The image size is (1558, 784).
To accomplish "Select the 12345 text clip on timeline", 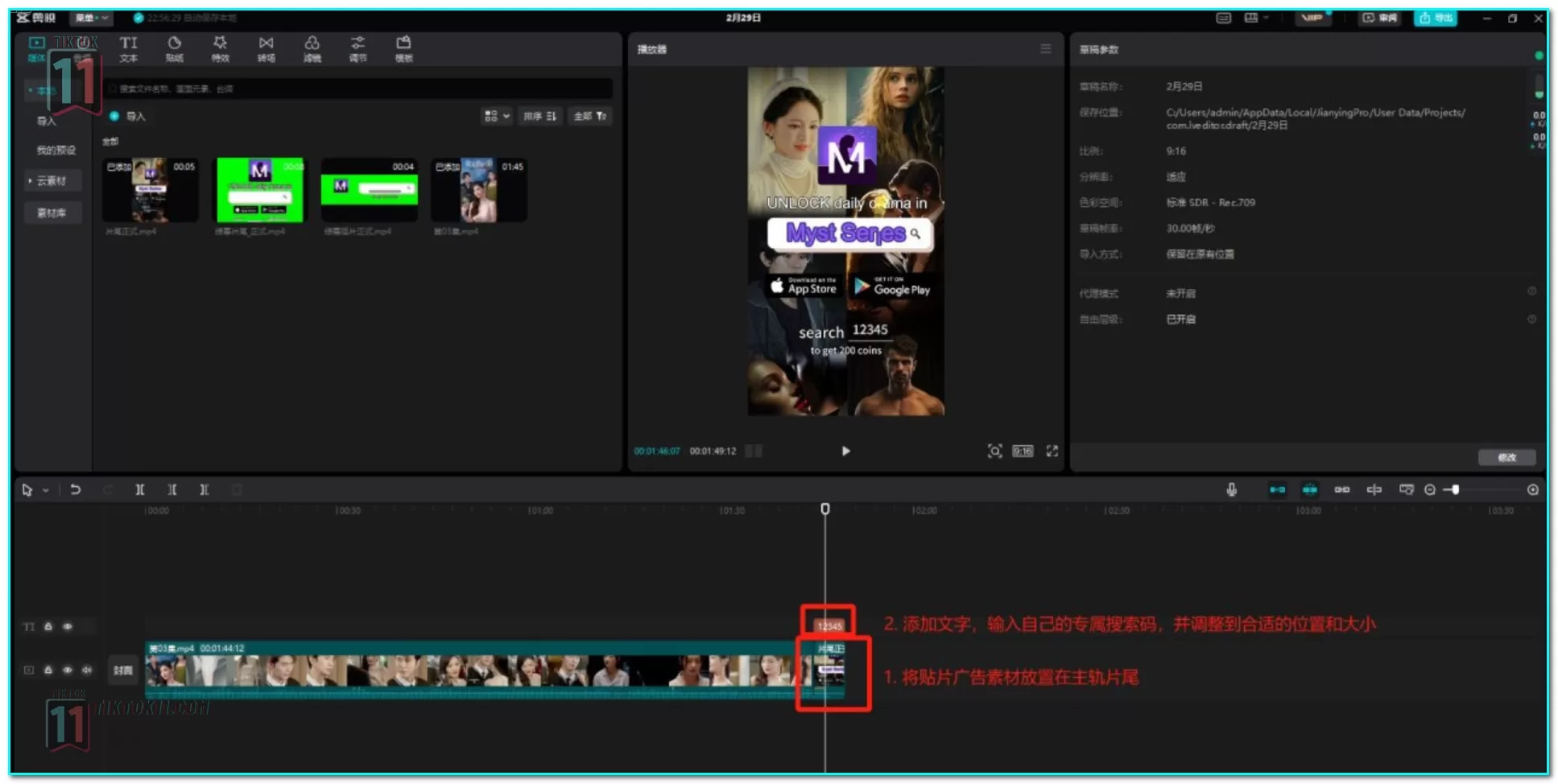I will point(829,625).
